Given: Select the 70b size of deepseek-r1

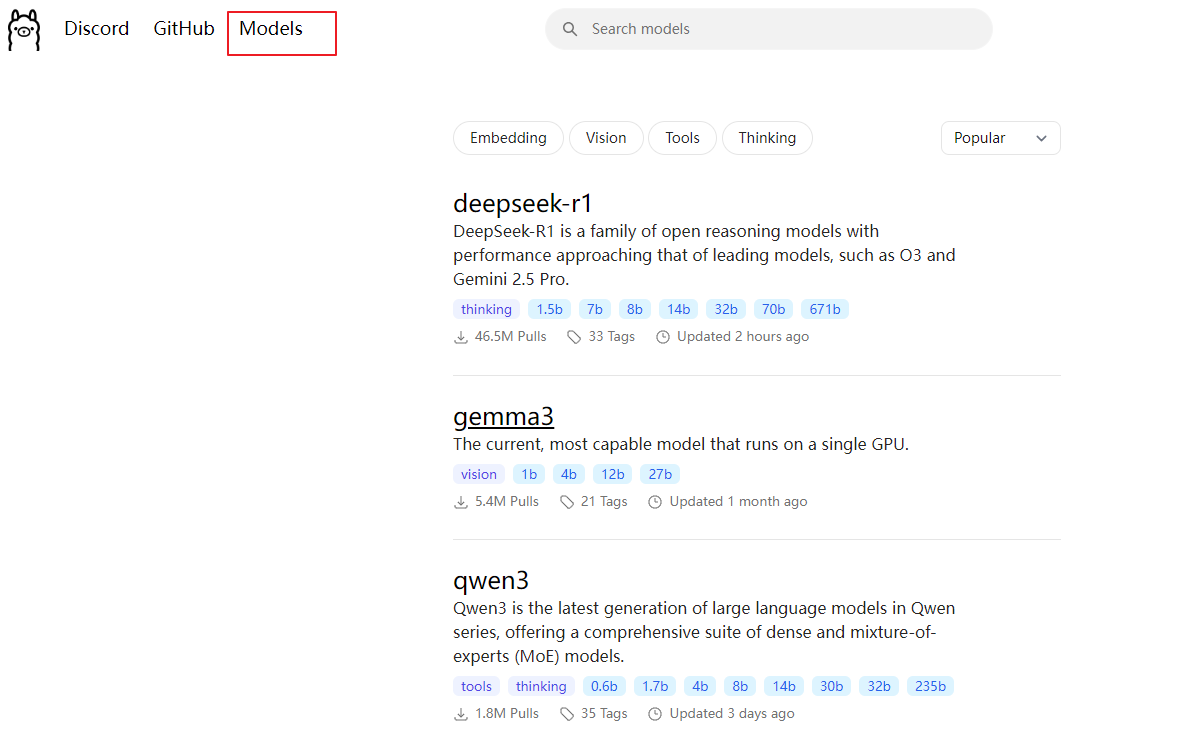Looking at the screenshot, I should [773, 309].
